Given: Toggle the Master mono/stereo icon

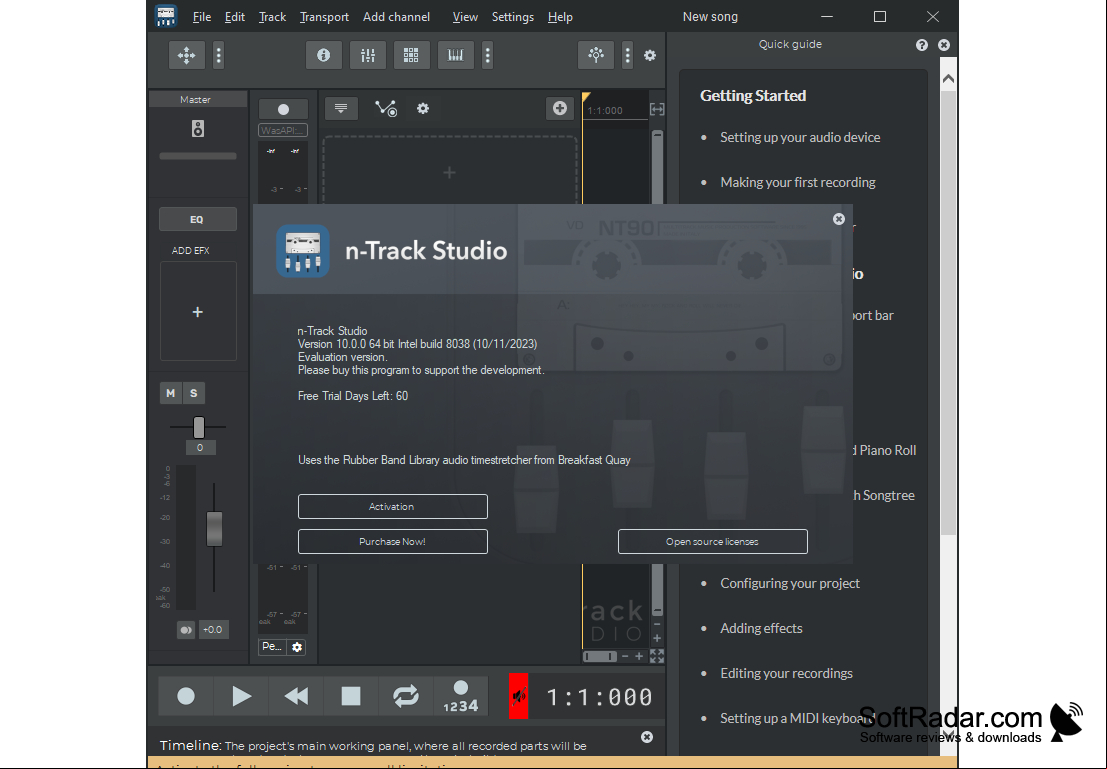Looking at the screenshot, I should point(186,630).
